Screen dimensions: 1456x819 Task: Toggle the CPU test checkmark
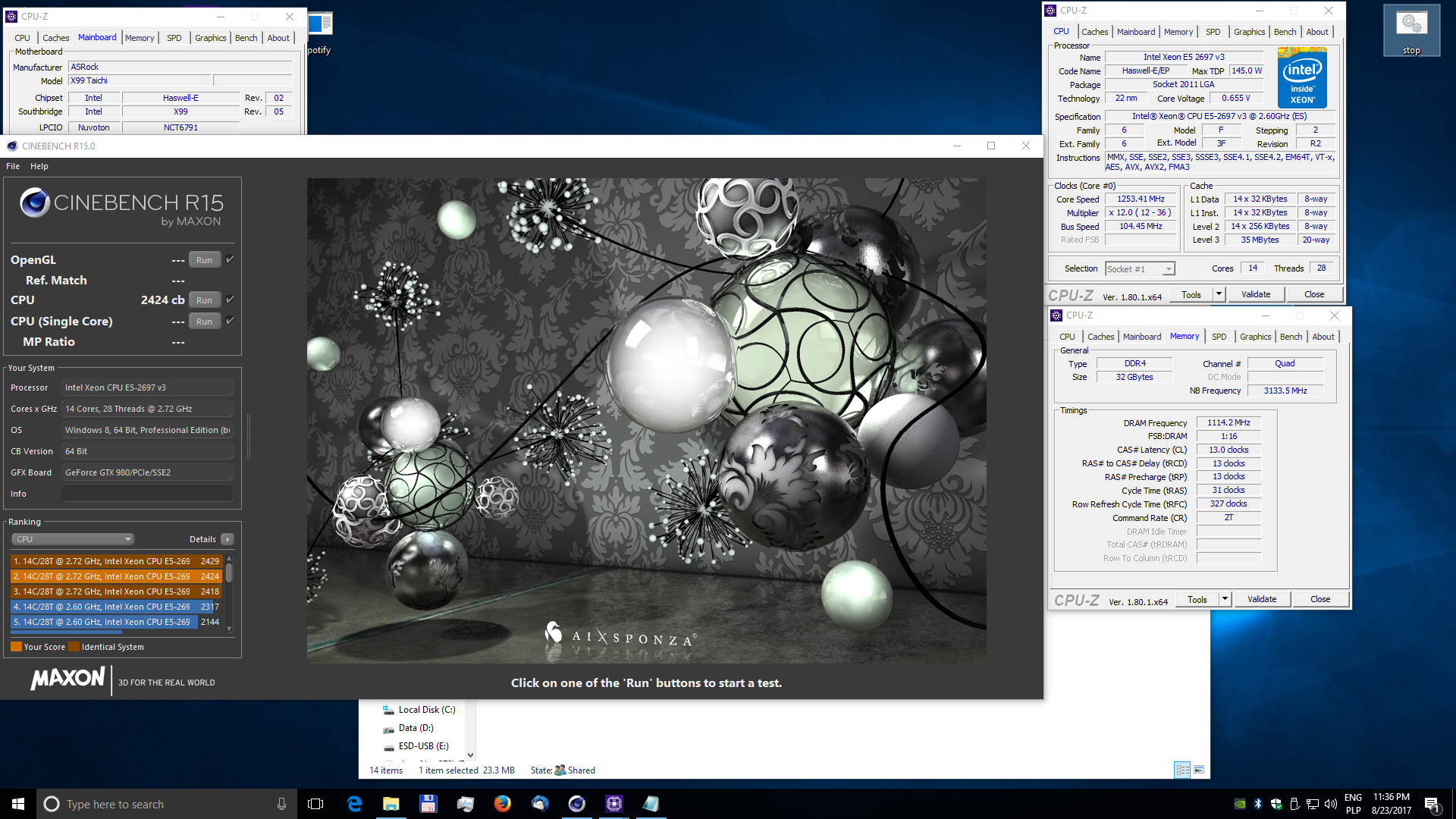(231, 300)
